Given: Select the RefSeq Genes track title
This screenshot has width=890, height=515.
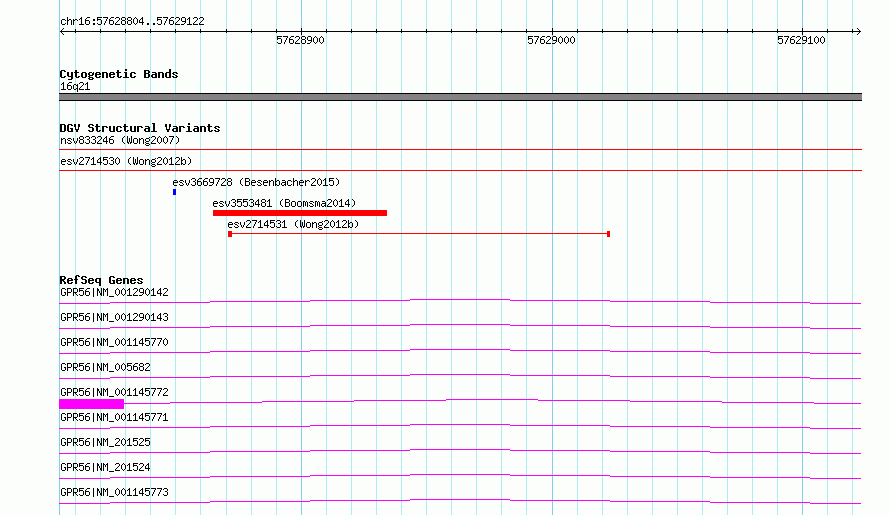Looking at the screenshot, I should [101, 280].
